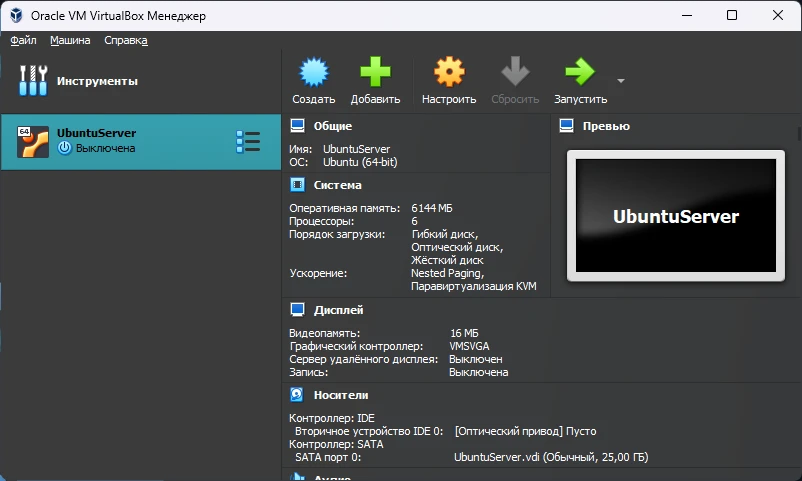802x481 pixels.
Task: Click the Паравиртуализация KVM text
Action: point(474,286)
